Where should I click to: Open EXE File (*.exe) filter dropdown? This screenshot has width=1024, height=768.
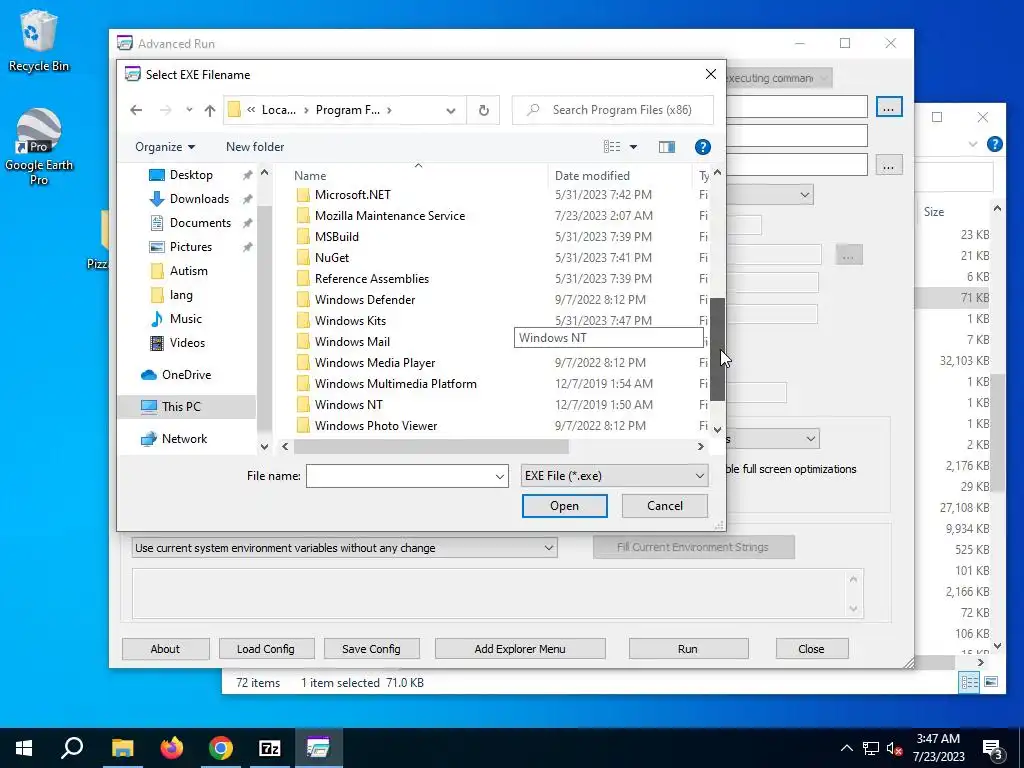click(x=614, y=476)
